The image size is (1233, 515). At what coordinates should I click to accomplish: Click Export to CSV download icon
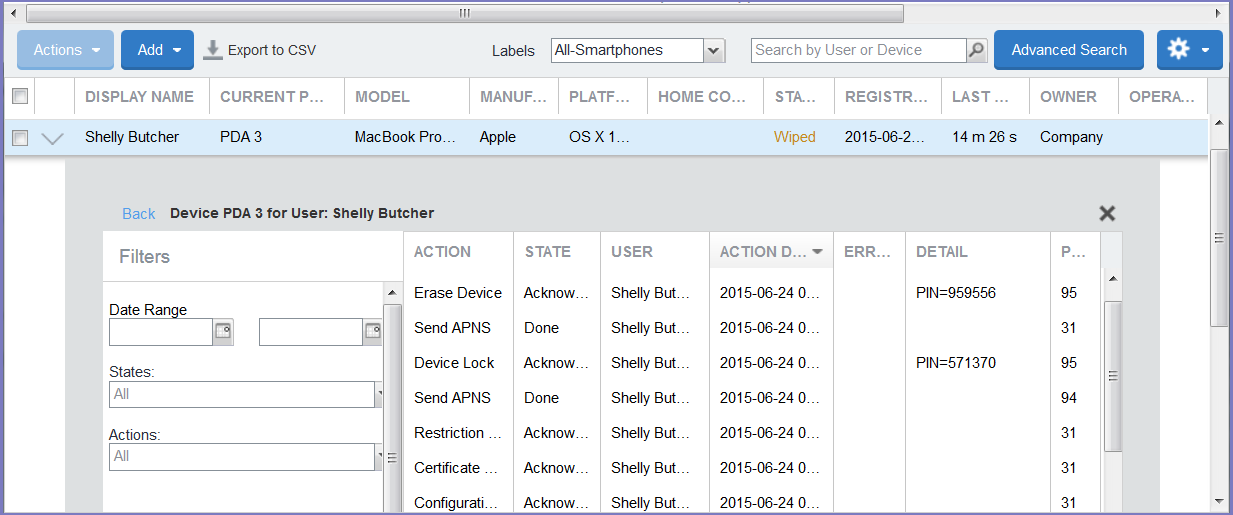[213, 50]
